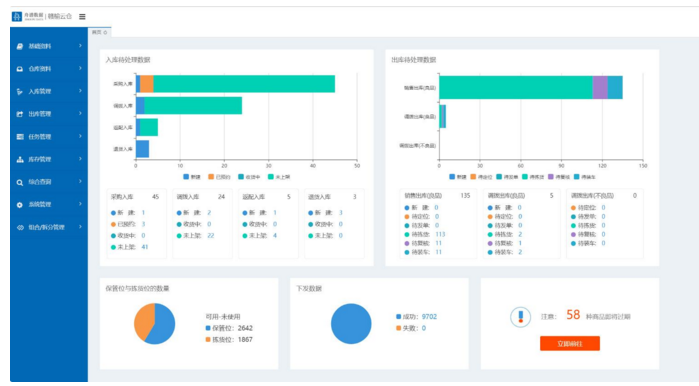Image resolution: width=699 pixels, height=386 pixels.
Task: Click the orange 拣货位 pie slice
Action: pos(143,320)
